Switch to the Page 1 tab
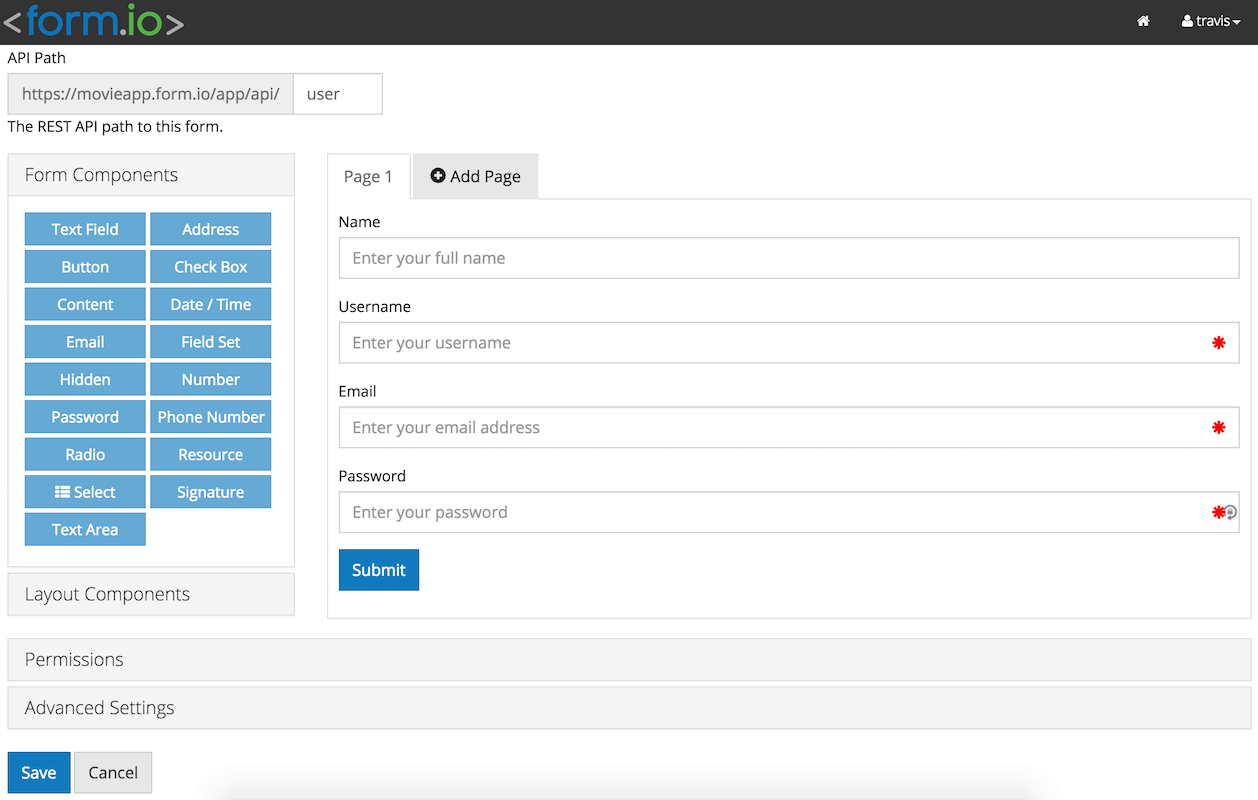The image size is (1258, 800). (368, 176)
